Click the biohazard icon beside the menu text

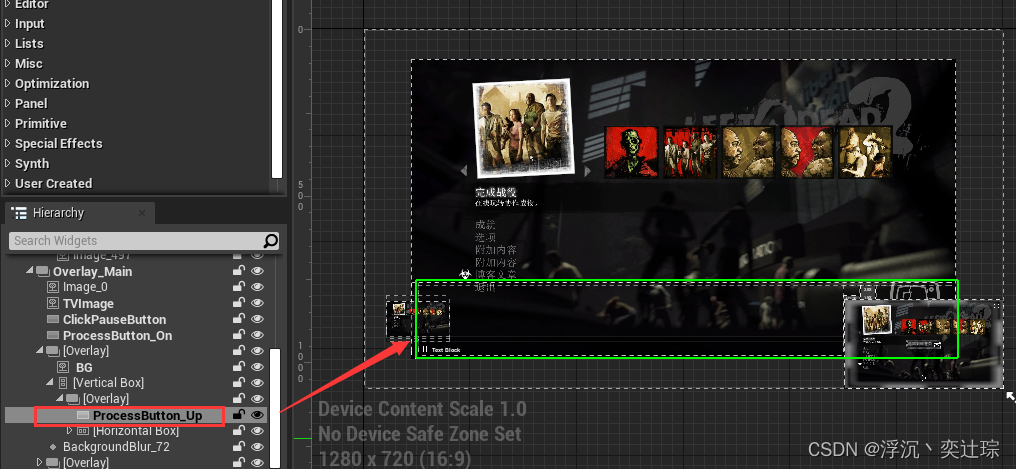pyautogui.click(x=464, y=275)
